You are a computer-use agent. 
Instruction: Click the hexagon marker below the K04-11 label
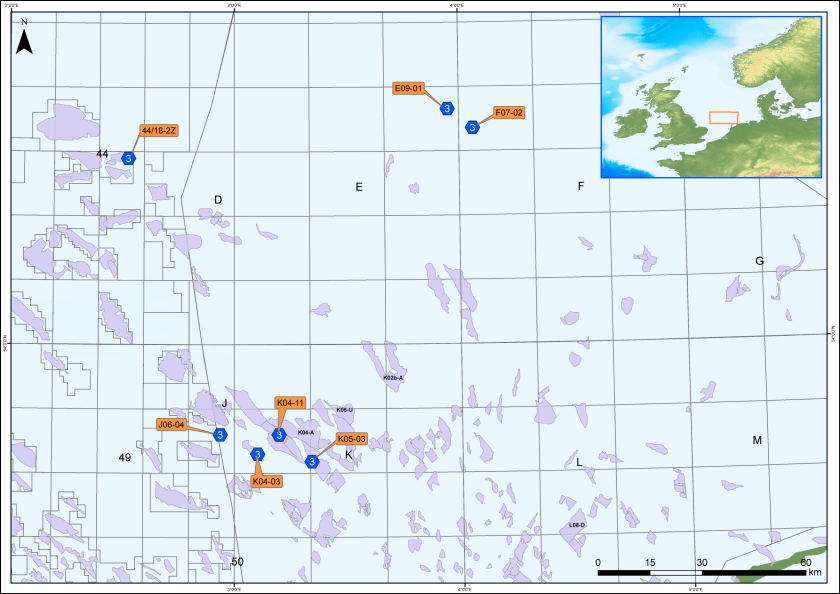click(280, 434)
